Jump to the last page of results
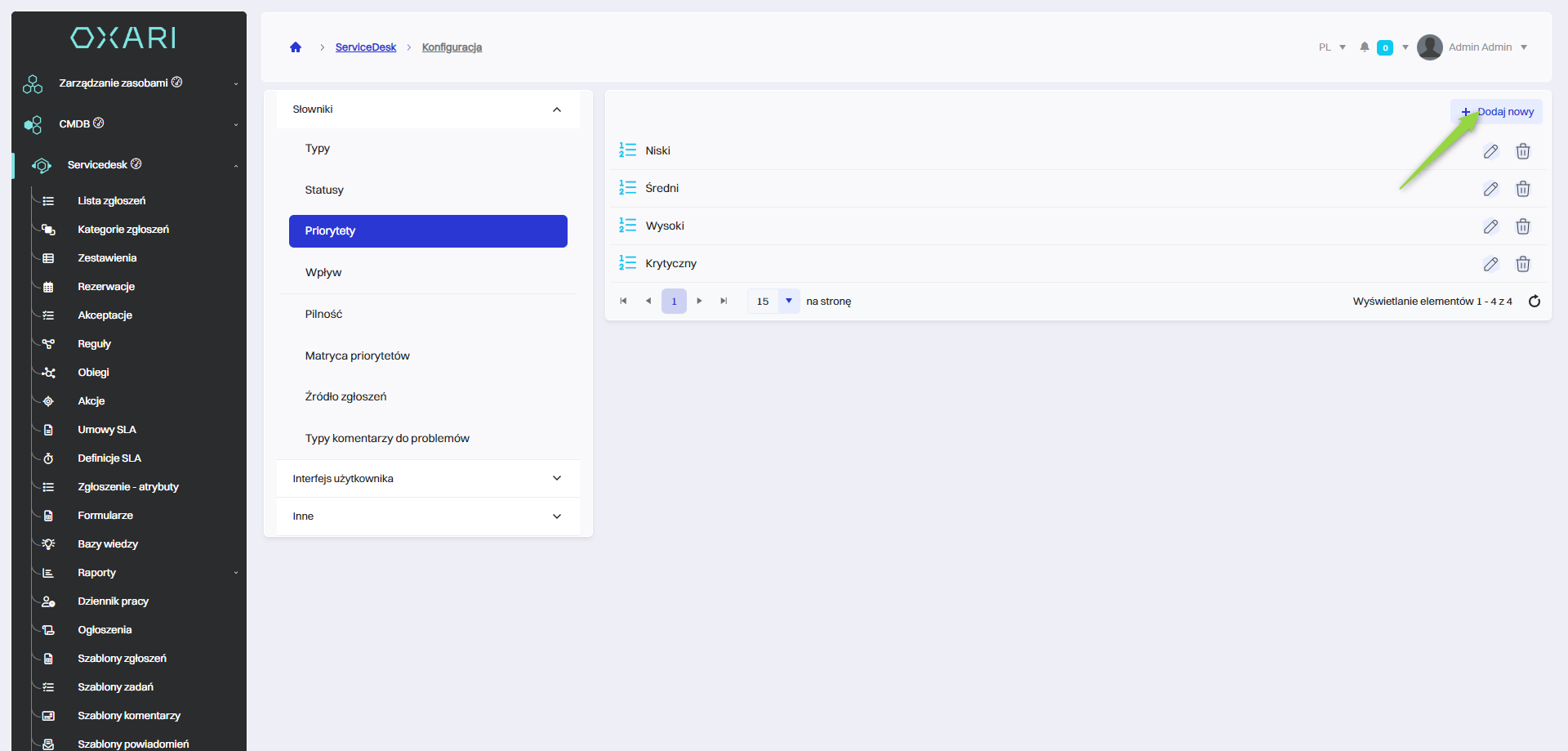The width and height of the screenshot is (1568, 751). [724, 302]
